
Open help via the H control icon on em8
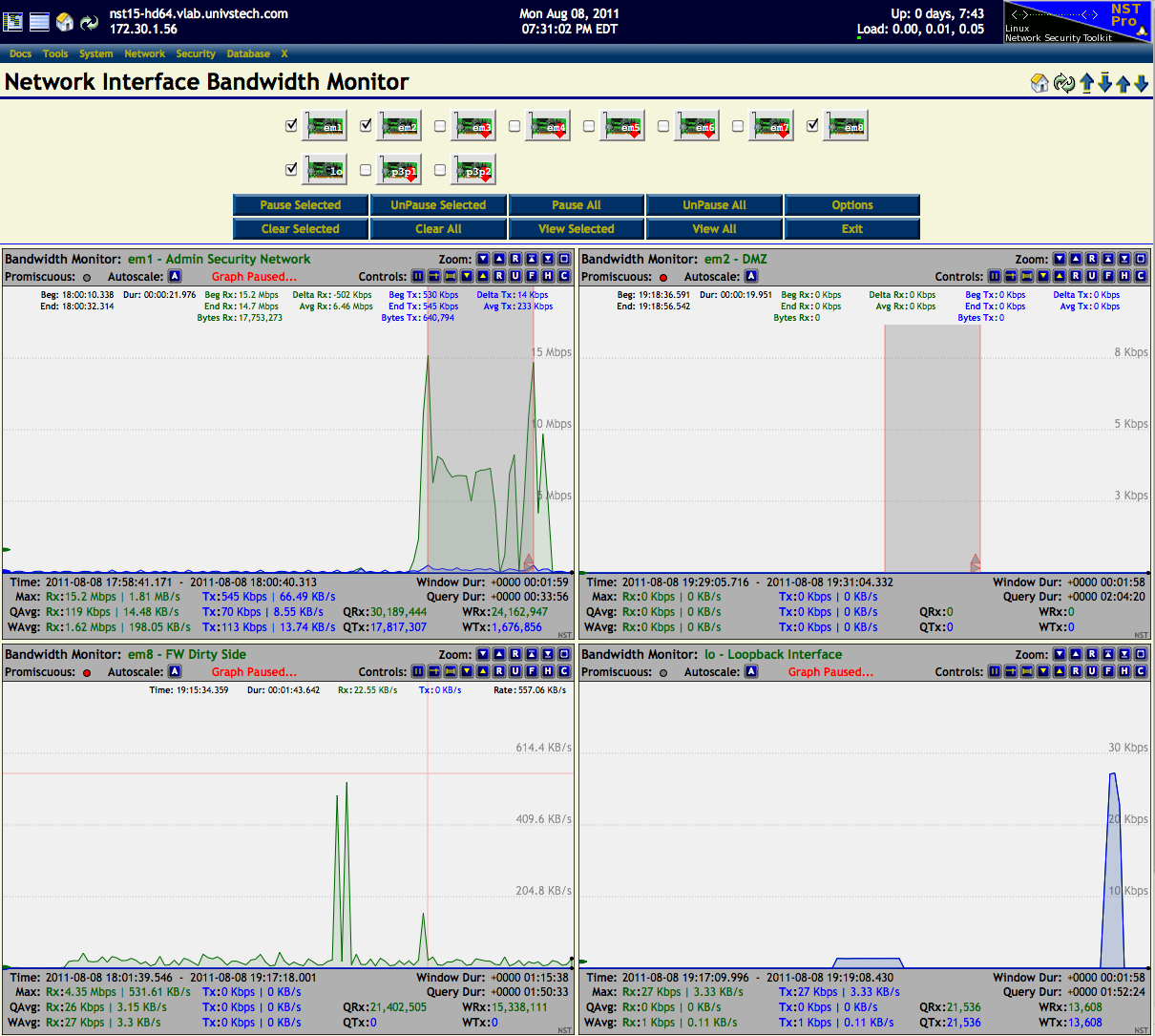click(x=547, y=671)
